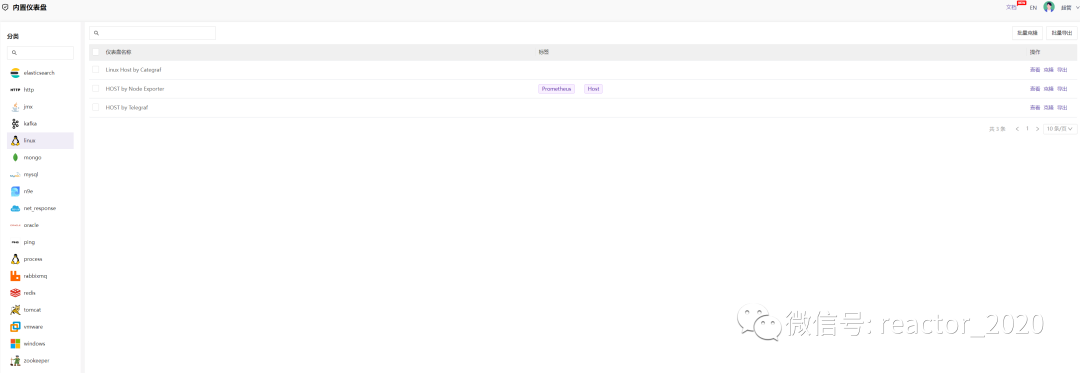This screenshot has width=1080, height=373.
Task: Toggle the select-all header checkbox
Action: (x=96, y=52)
